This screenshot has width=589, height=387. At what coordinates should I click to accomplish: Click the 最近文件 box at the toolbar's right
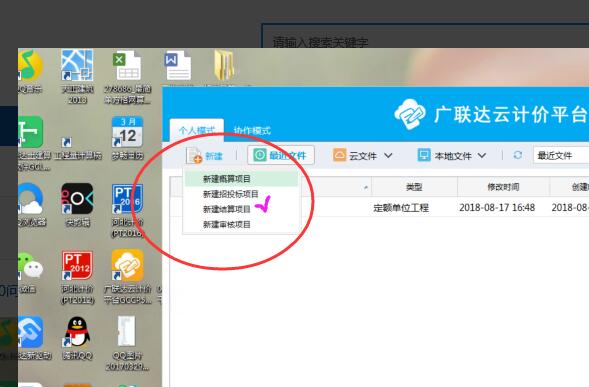tap(561, 155)
